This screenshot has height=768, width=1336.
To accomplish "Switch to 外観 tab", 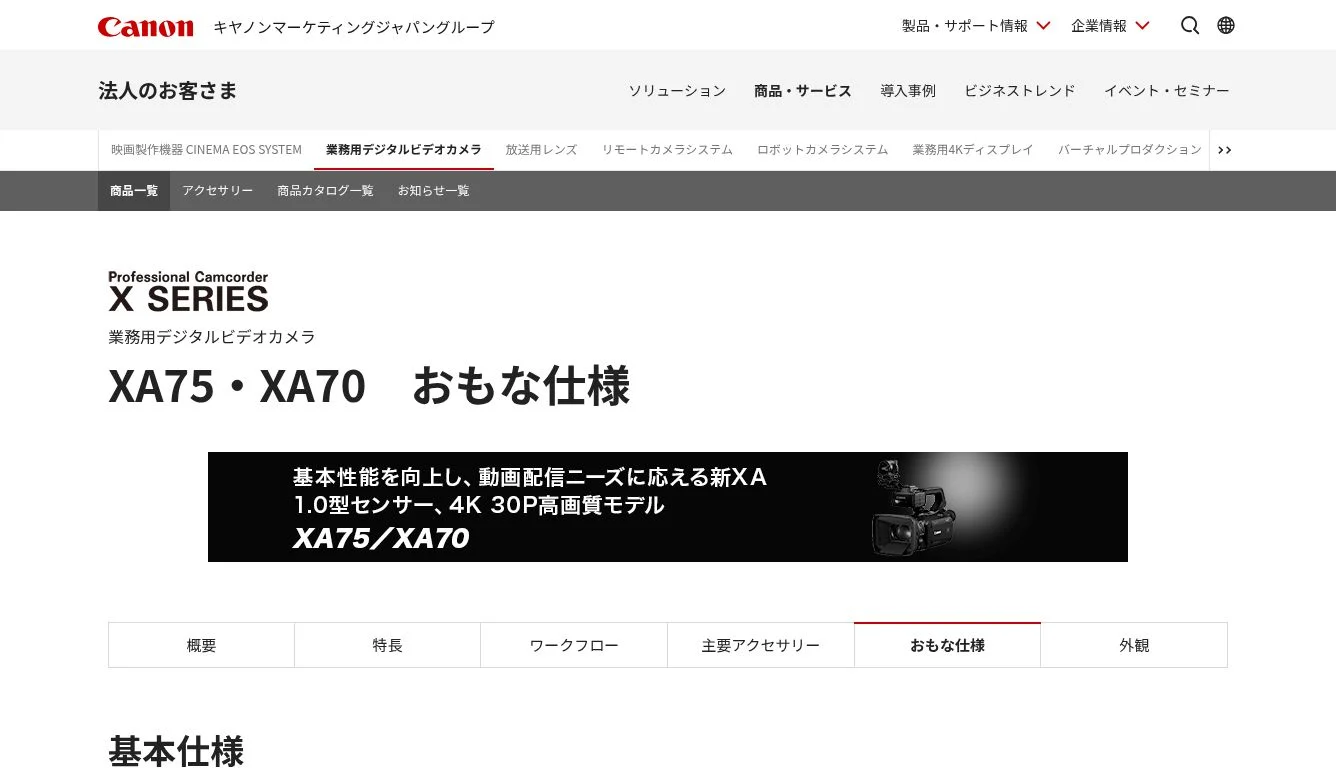I will 1134,646.
